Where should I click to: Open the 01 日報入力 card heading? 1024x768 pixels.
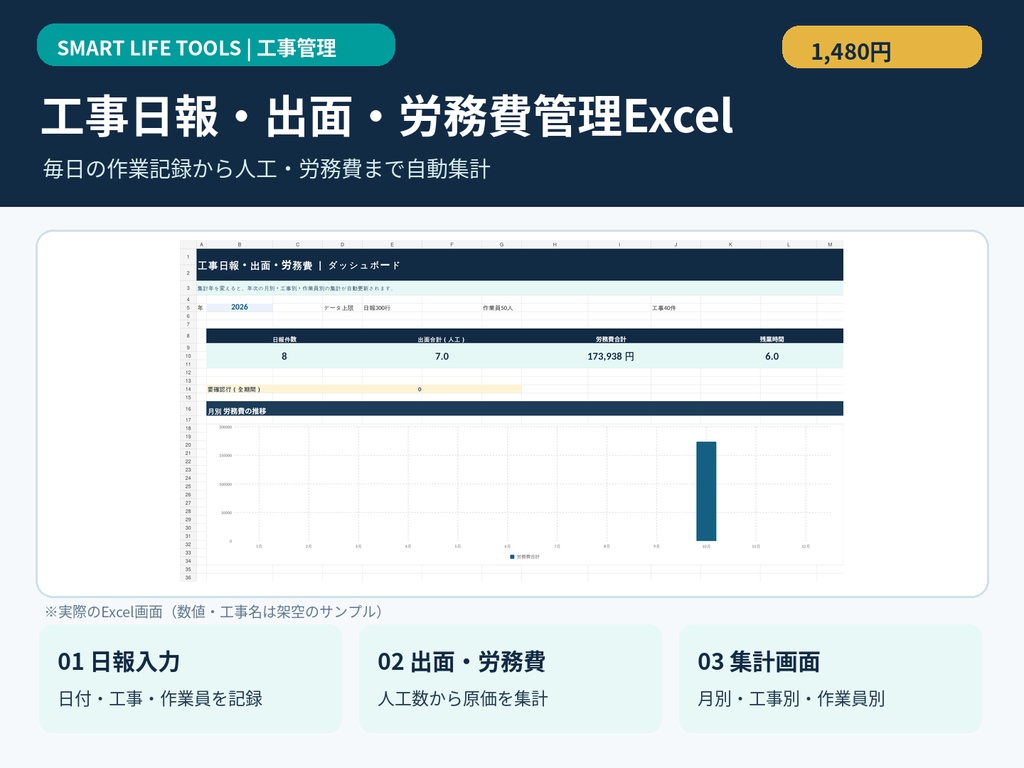[x=119, y=662]
